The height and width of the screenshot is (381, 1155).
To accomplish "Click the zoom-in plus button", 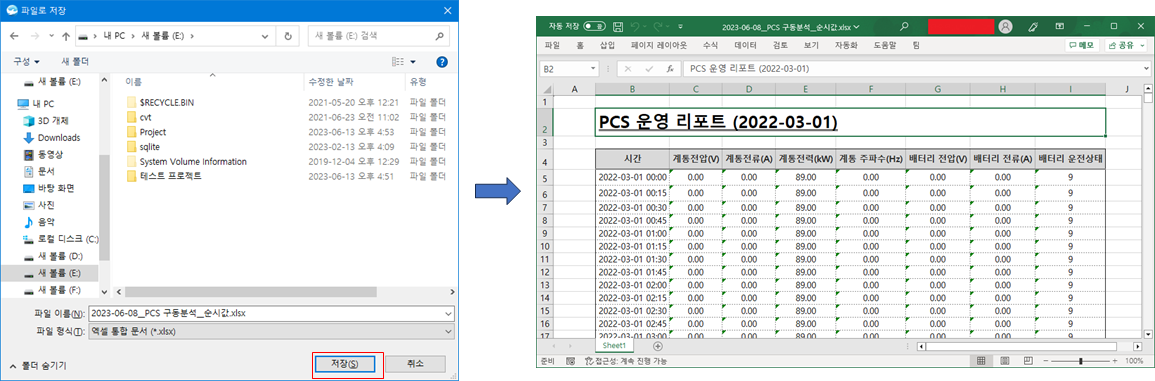I will (1114, 361).
